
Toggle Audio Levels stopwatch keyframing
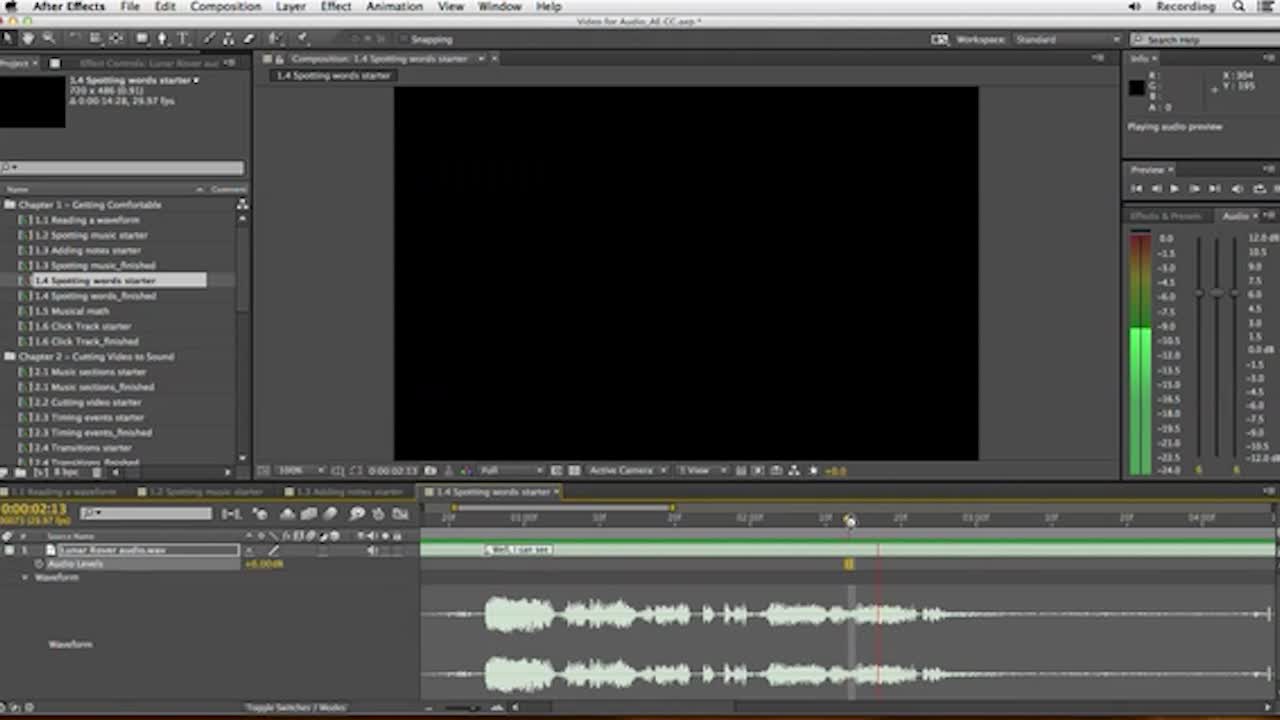[x=39, y=564]
